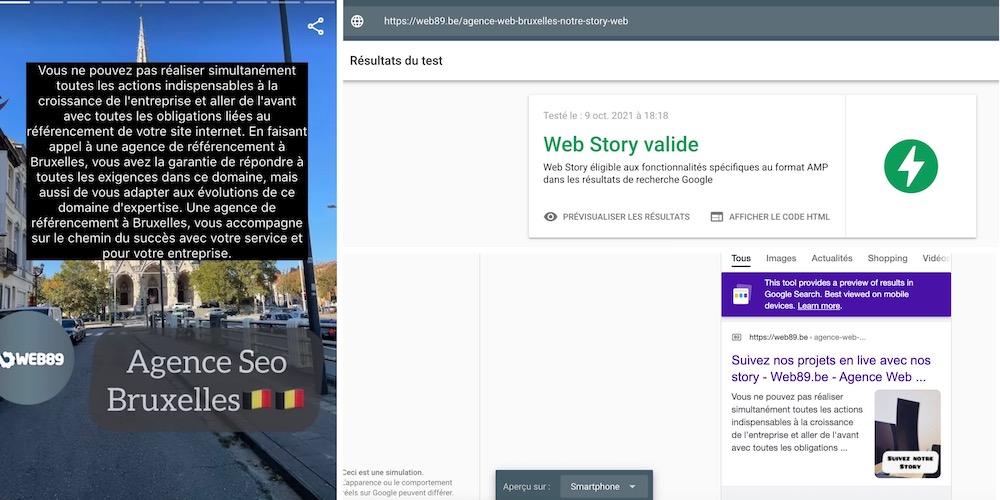Click the black text block on the story
This screenshot has height=500, width=1000.
167,161
